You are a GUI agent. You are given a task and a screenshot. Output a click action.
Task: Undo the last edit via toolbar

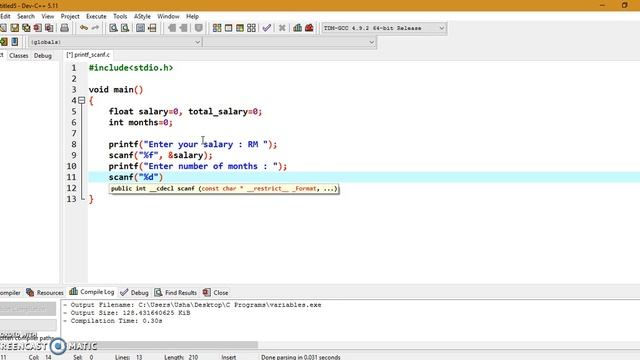pos(84,28)
